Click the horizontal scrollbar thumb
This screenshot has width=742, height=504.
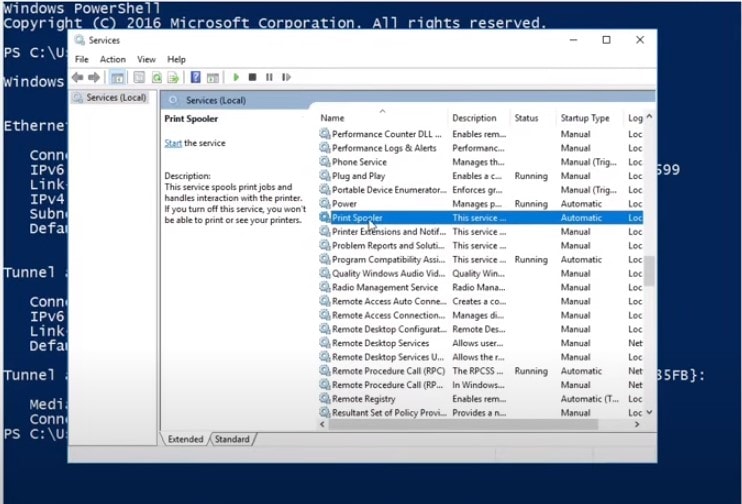[x=463, y=424]
